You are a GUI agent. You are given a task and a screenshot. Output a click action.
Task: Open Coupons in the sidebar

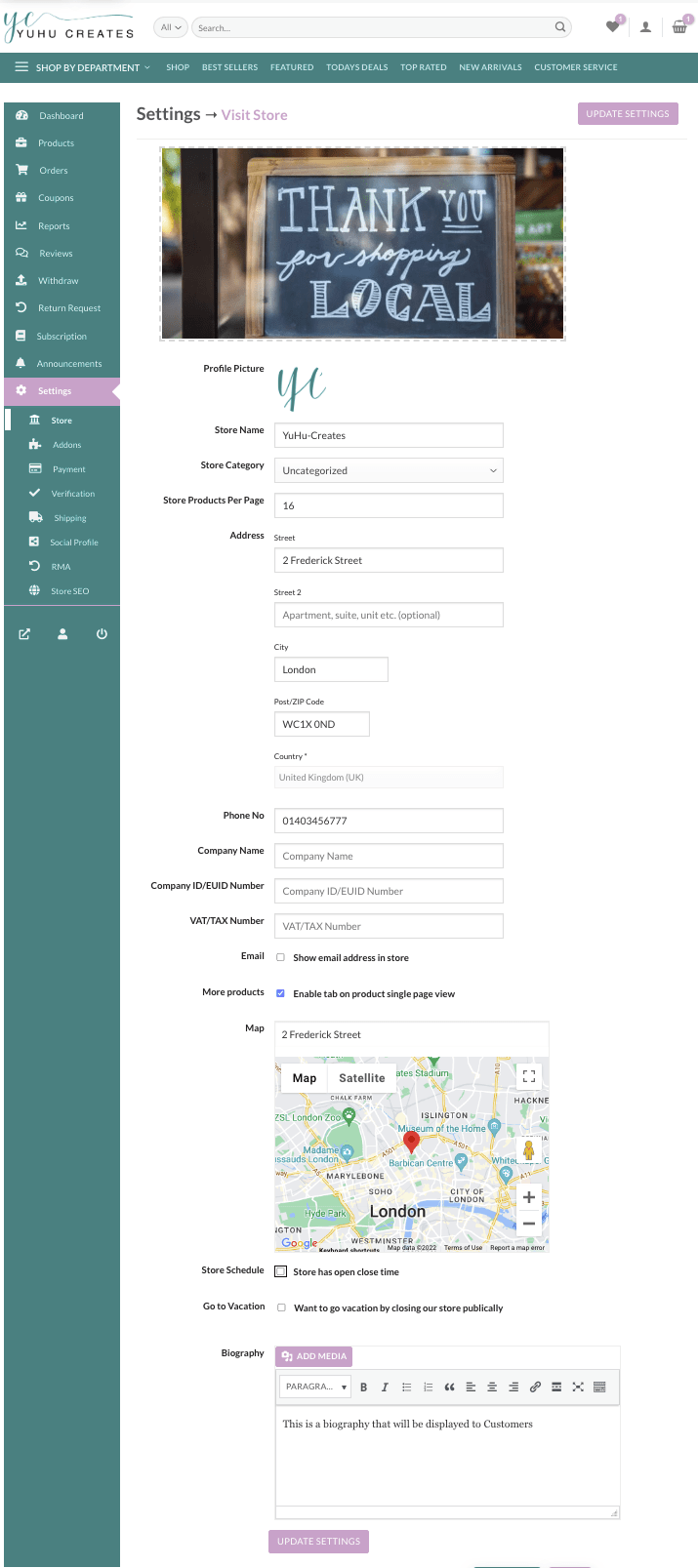[62, 198]
